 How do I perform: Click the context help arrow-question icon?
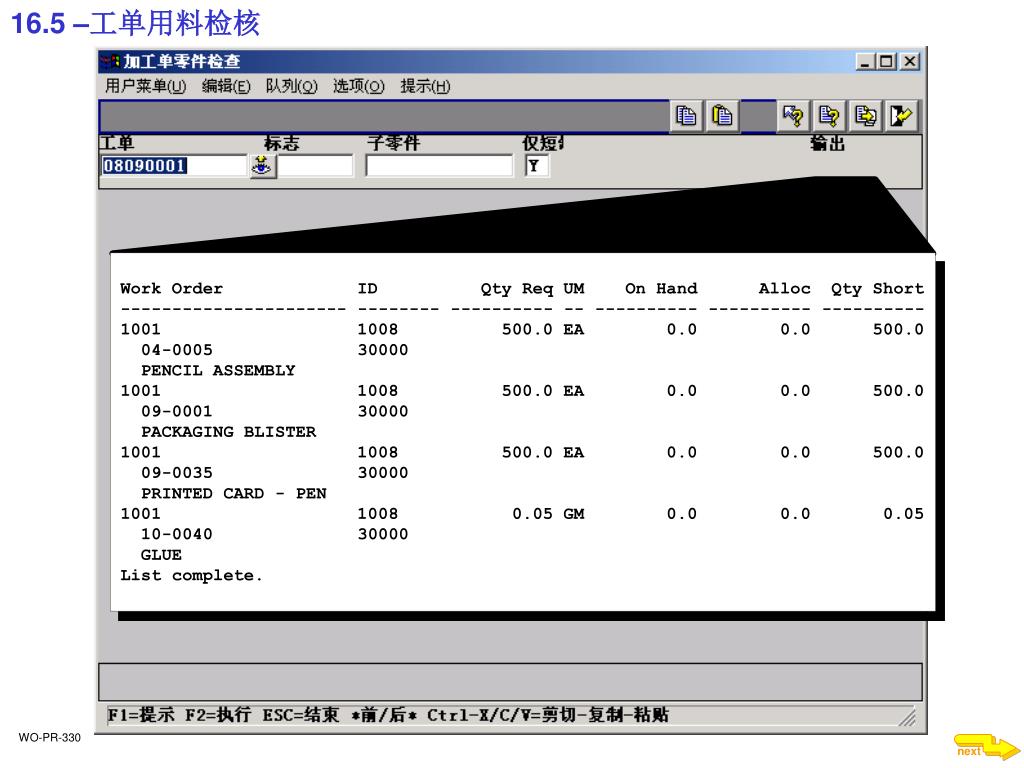pos(793,116)
